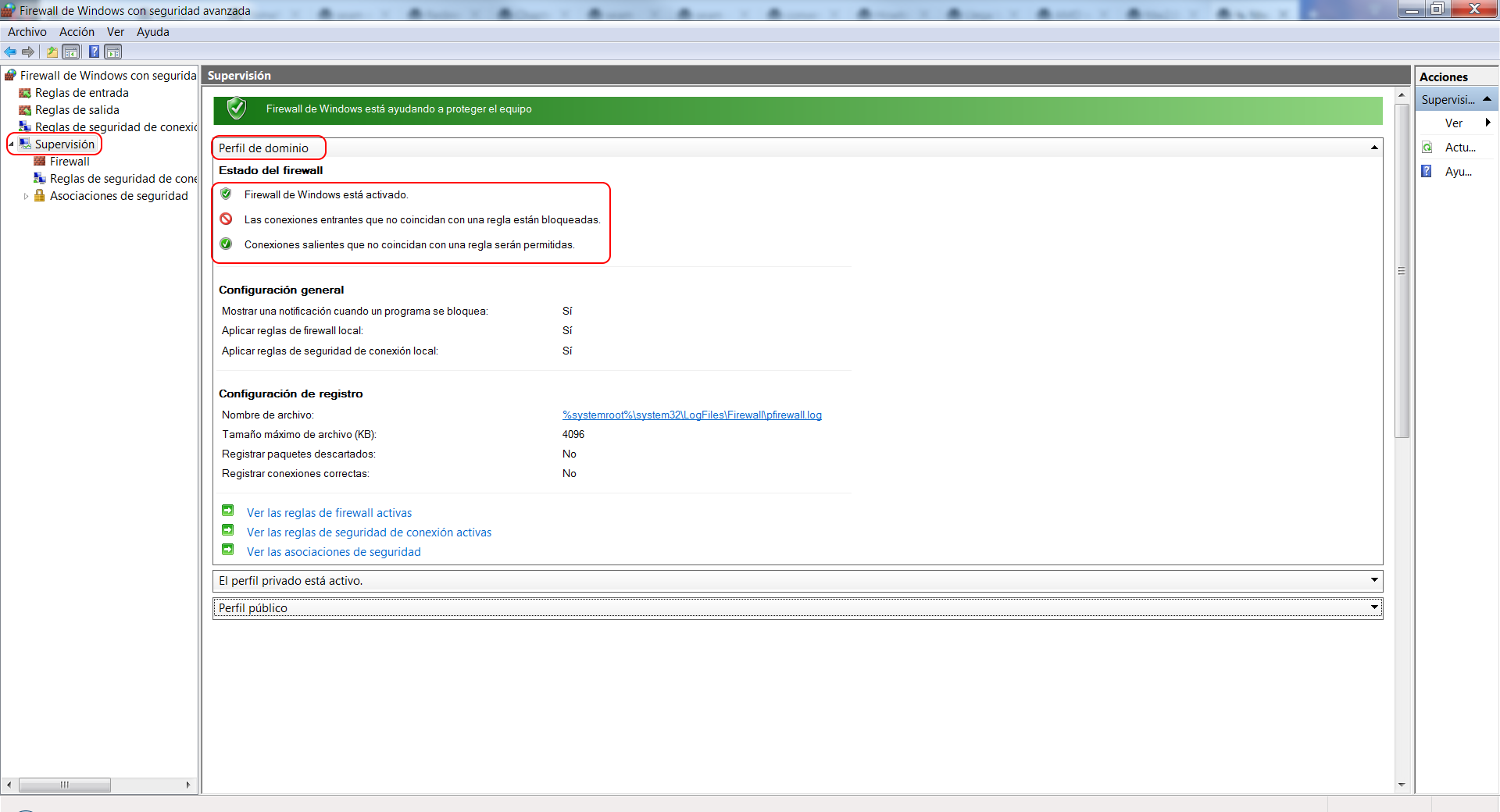Click the 4096 maximum file size value
The height and width of the screenshot is (812, 1500).
[x=573, y=434]
